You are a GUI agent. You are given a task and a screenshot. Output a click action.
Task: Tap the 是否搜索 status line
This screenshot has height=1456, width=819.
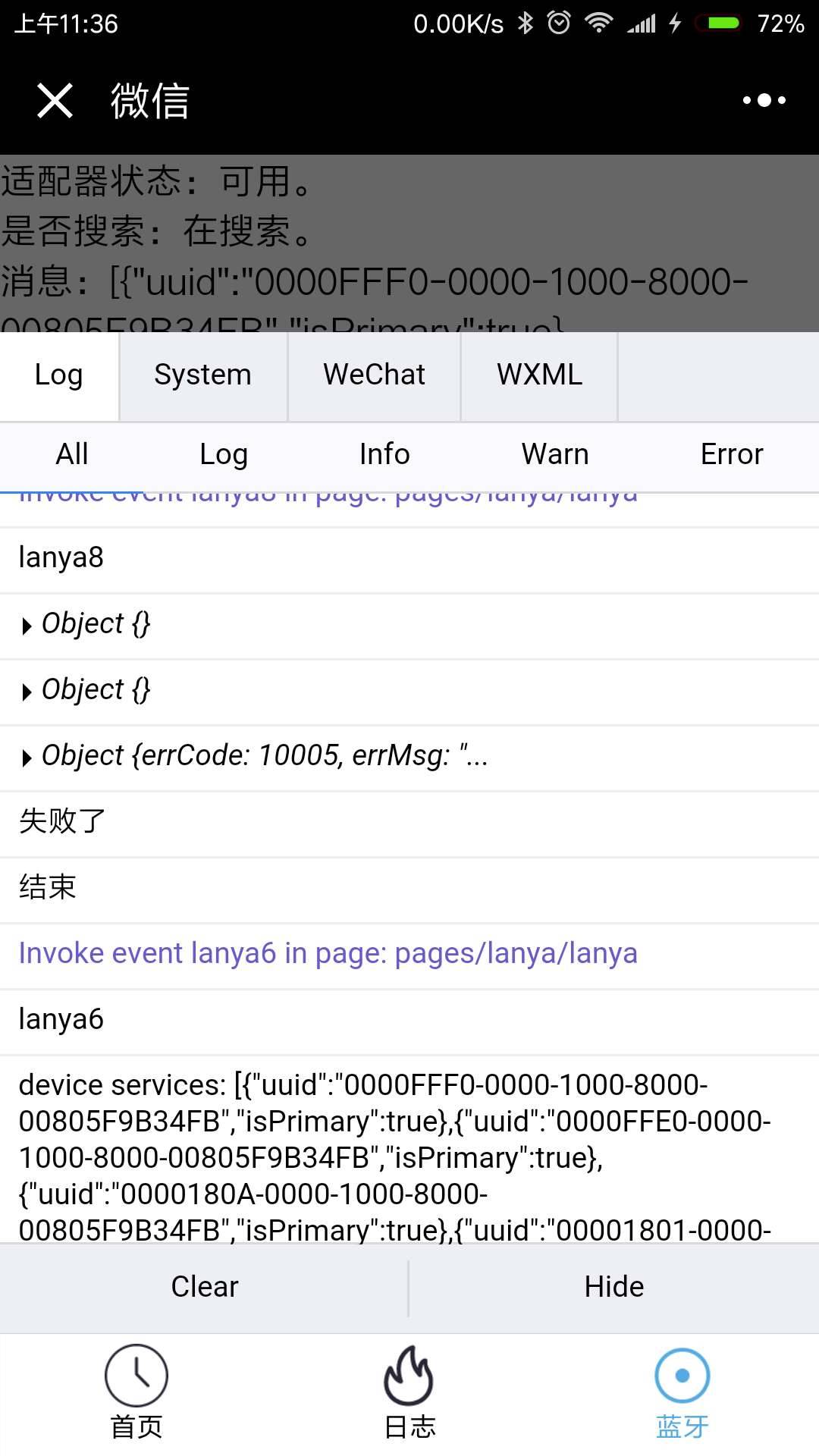click(158, 231)
